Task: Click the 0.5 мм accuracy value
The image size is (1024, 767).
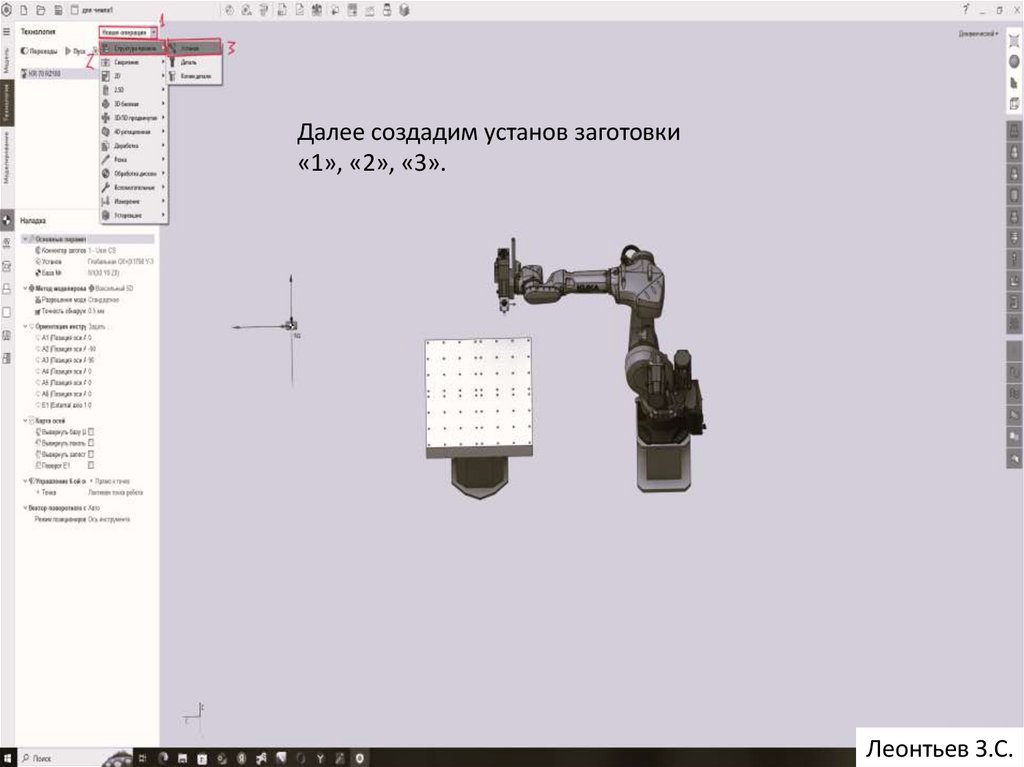Action: coord(96,311)
